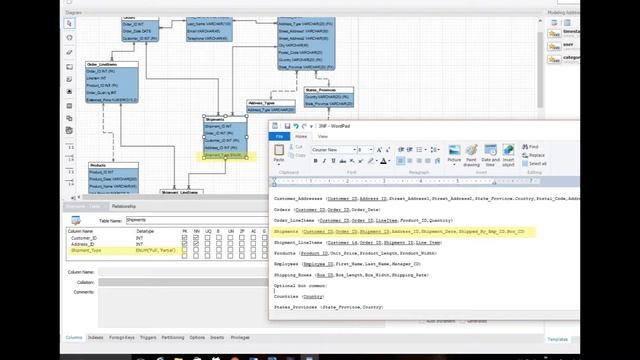640x360 pixels.
Task: Toggle NN checkbox for Shipment_Type row
Action: pos(196,250)
